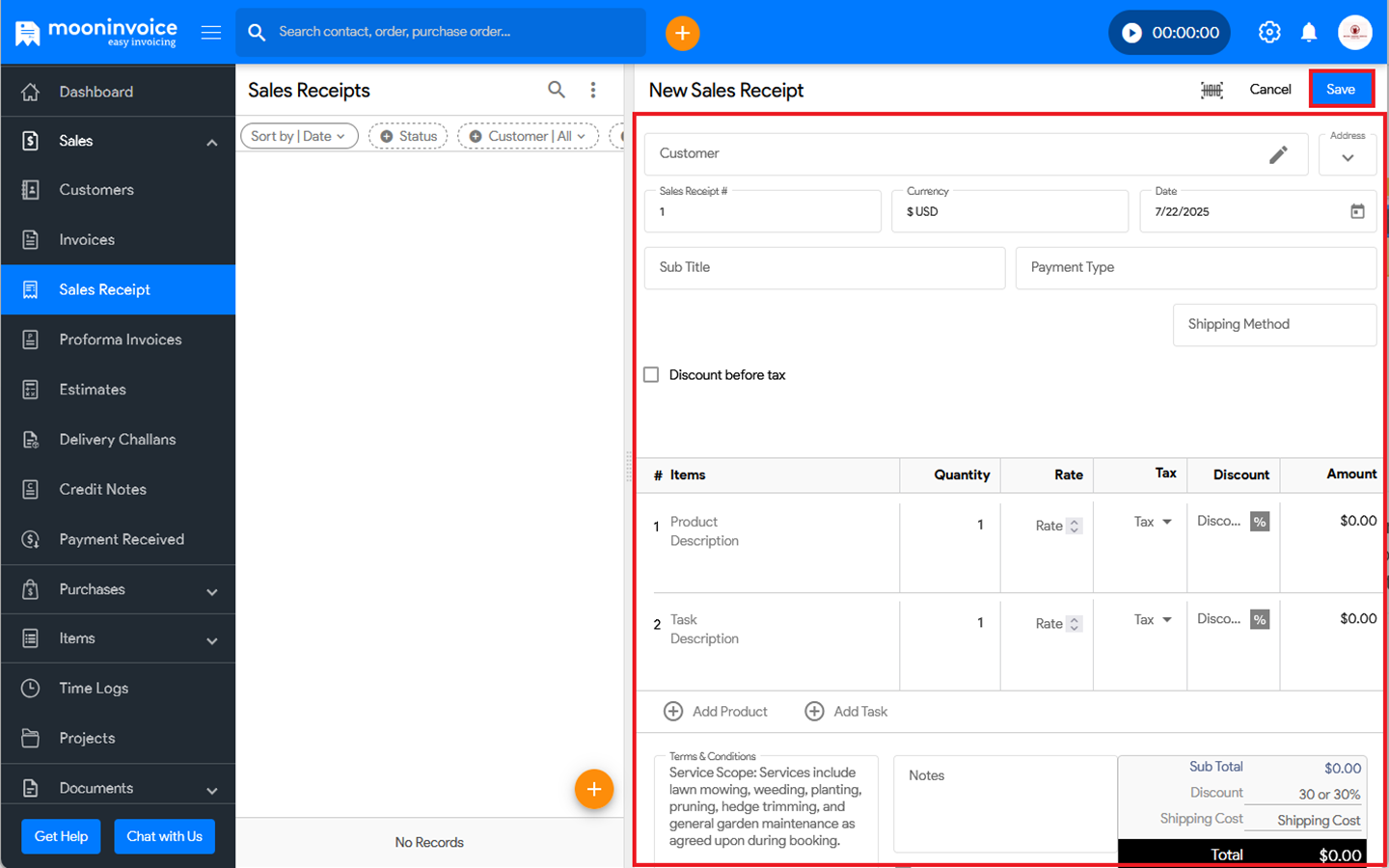Open Sort by Date dropdown
The height and width of the screenshot is (868, 1389).
click(299, 136)
